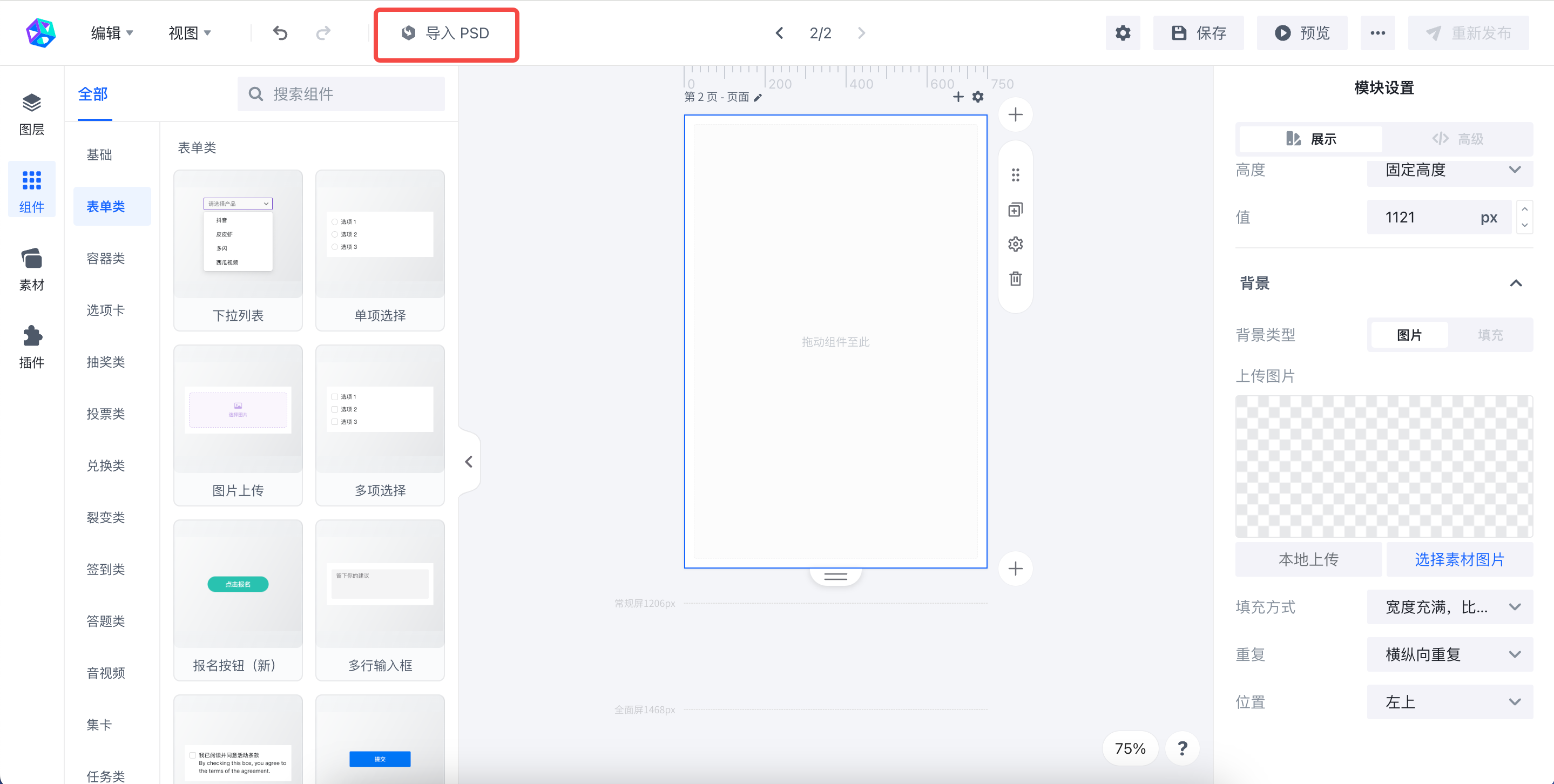The image size is (1554, 784).
Task: Switch to the 展示 tab
Action: pos(1310,139)
